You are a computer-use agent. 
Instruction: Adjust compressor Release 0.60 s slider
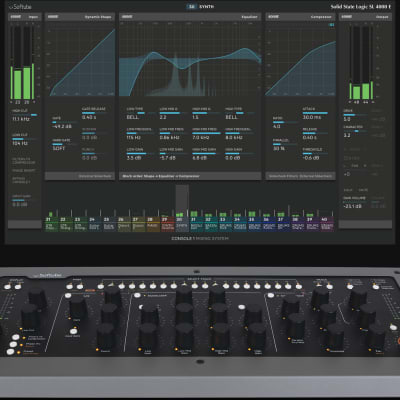(x=315, y=134)
